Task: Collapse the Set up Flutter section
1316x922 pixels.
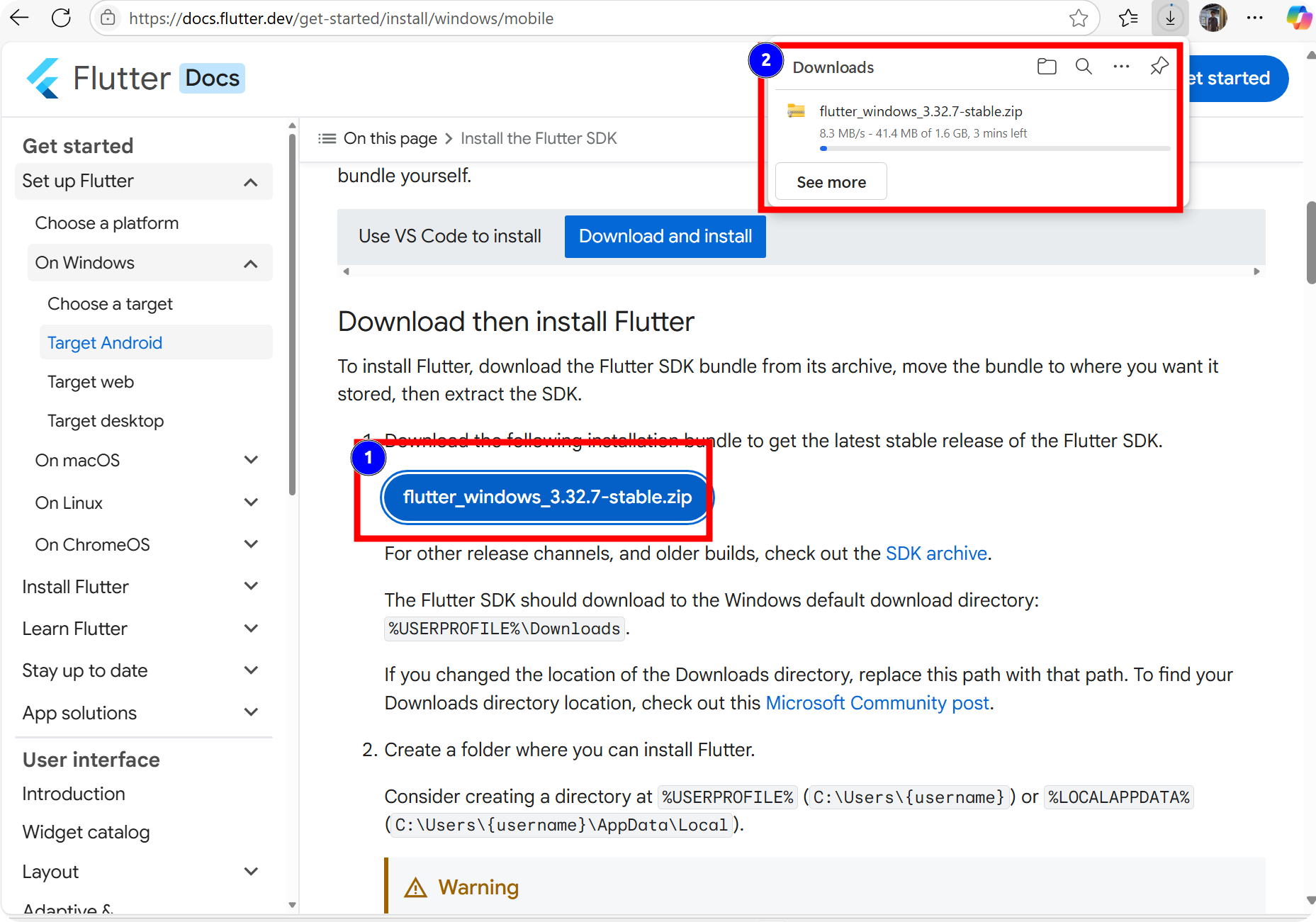Action: tap(250, 182)
